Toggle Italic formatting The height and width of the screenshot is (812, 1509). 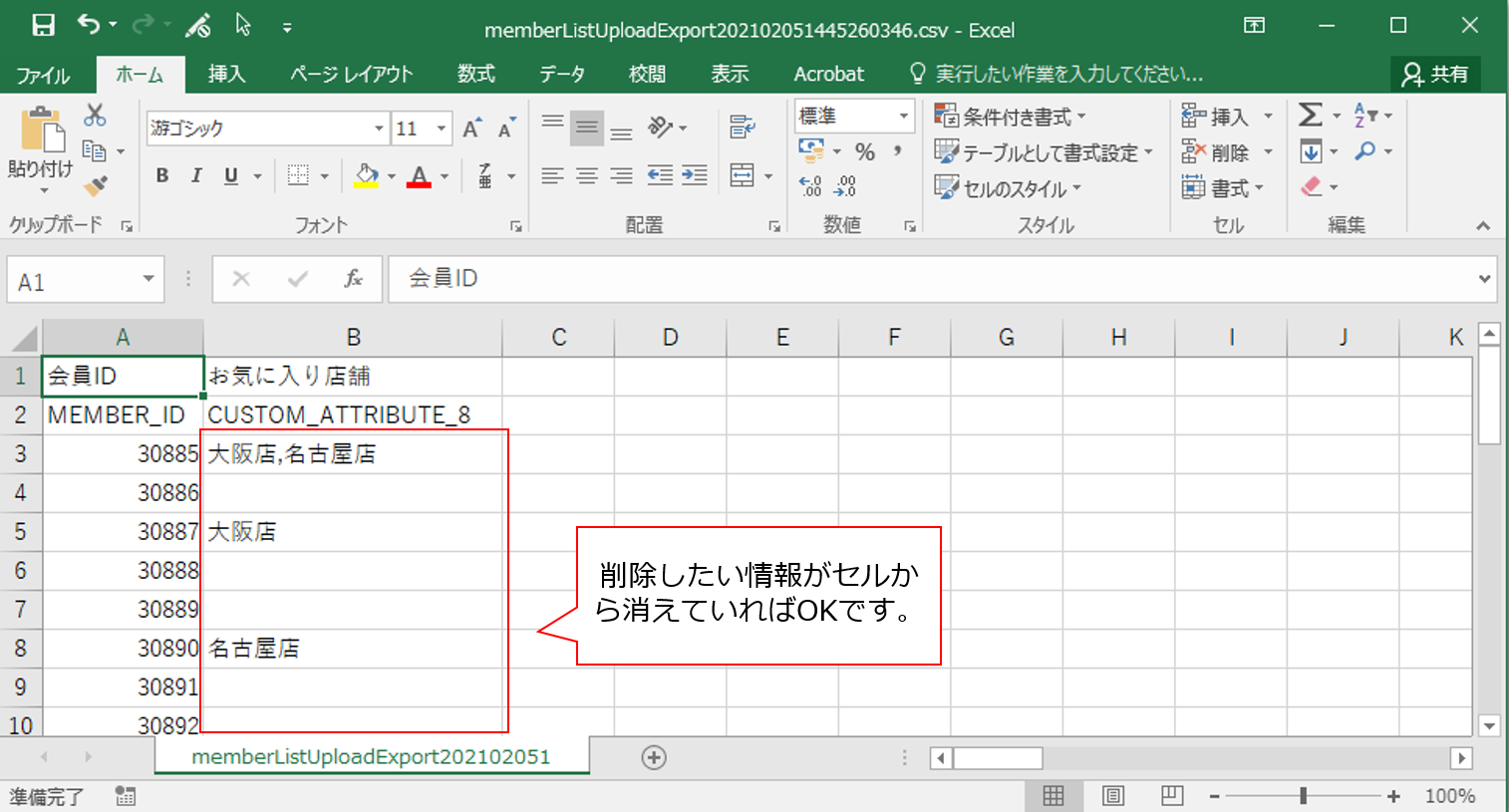click(196, 176)
